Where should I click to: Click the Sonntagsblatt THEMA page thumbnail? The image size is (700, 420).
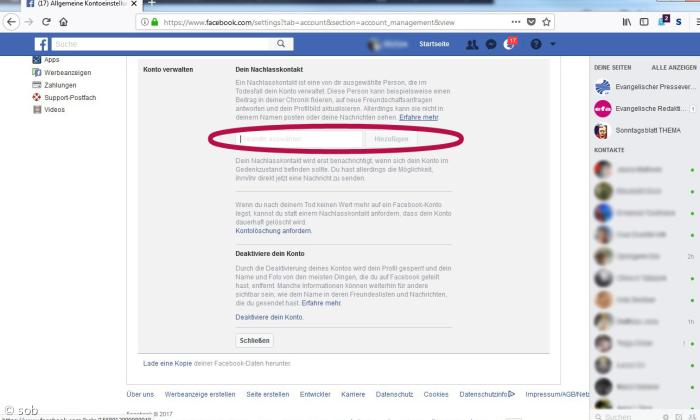pyautogui.click(x=602, y=131)
